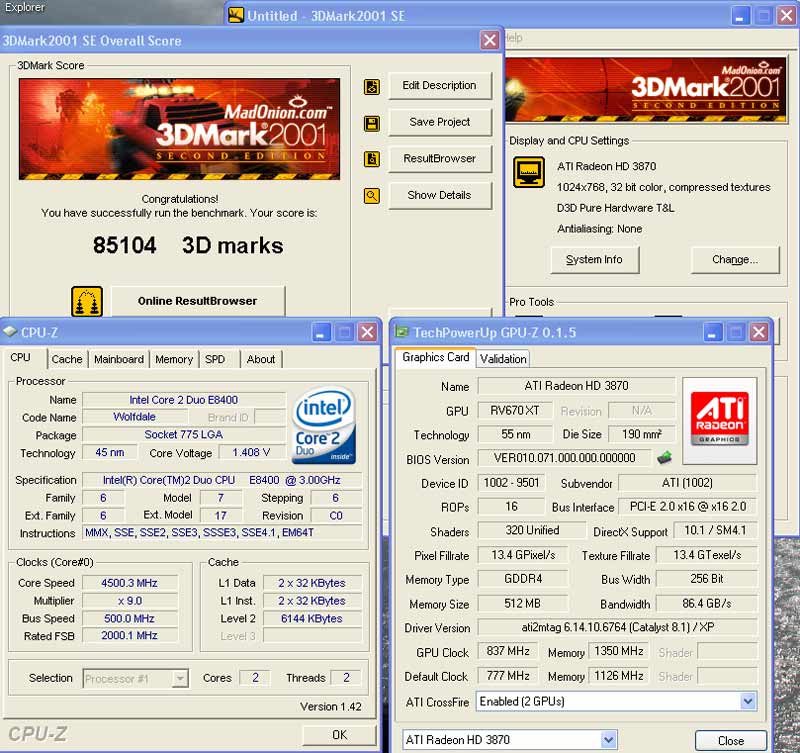The width and height of the screenshot is (800, 753).
Task: Click the Bandwidth value '86.4 GB/s'
Action: click(707, 604)
